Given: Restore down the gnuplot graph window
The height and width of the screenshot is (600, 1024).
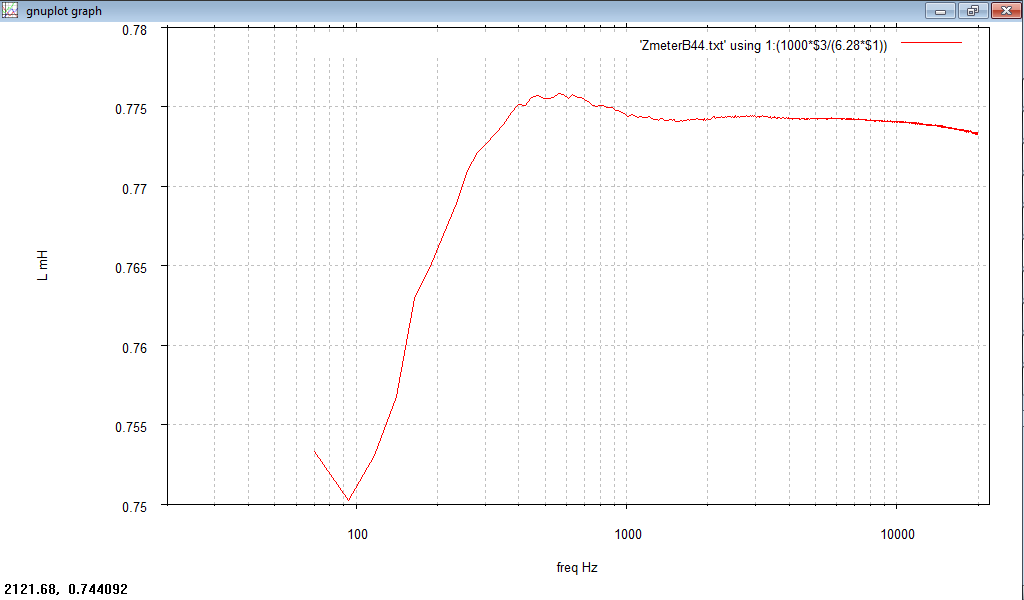Looking at the screenshot, I should (973, 10).
